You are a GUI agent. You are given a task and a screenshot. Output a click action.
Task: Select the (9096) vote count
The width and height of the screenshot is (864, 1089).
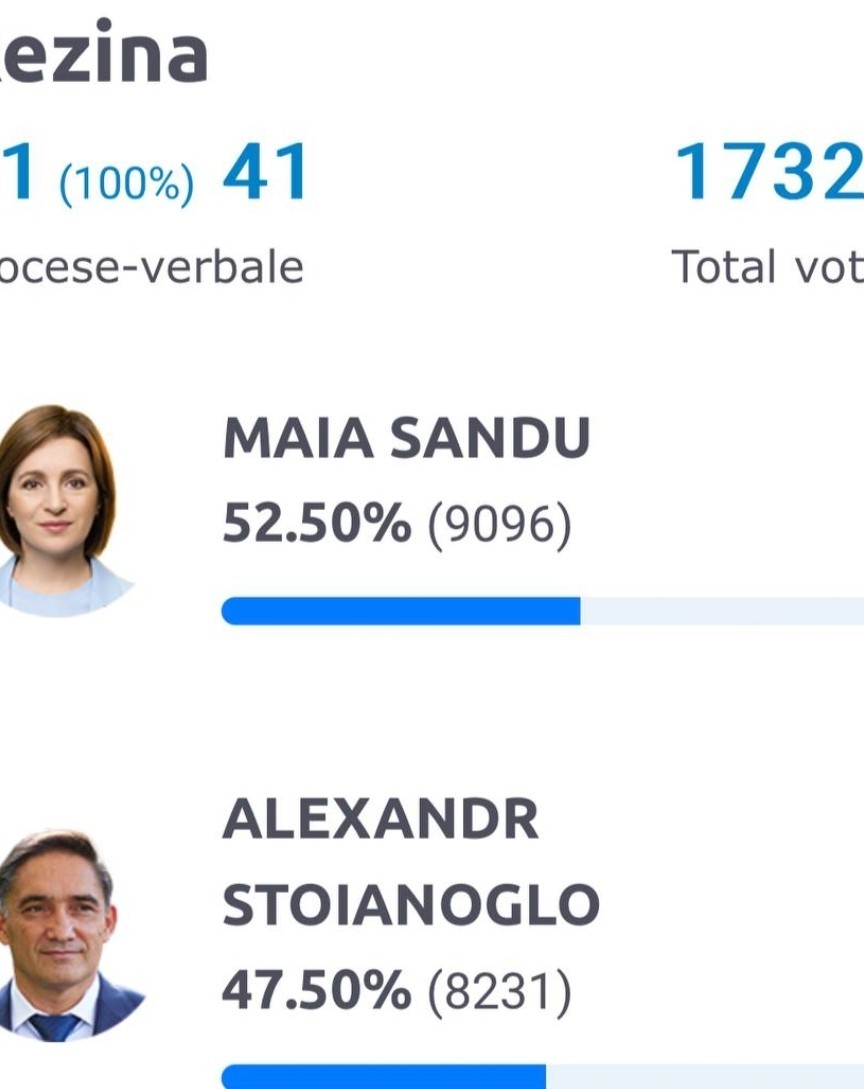coord(499,525)
